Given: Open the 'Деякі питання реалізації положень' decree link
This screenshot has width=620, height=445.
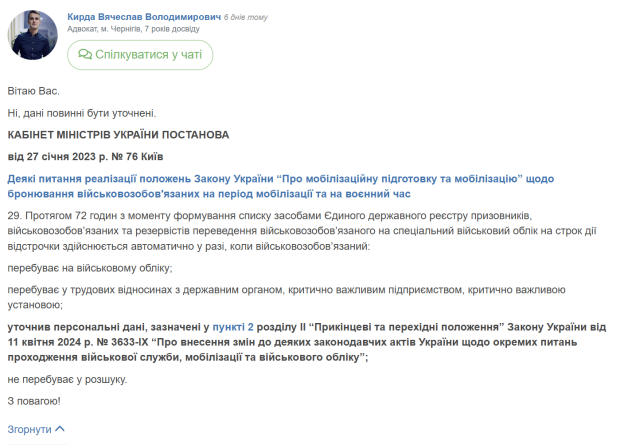Looking at the screenshot, I should pos(280,186).
